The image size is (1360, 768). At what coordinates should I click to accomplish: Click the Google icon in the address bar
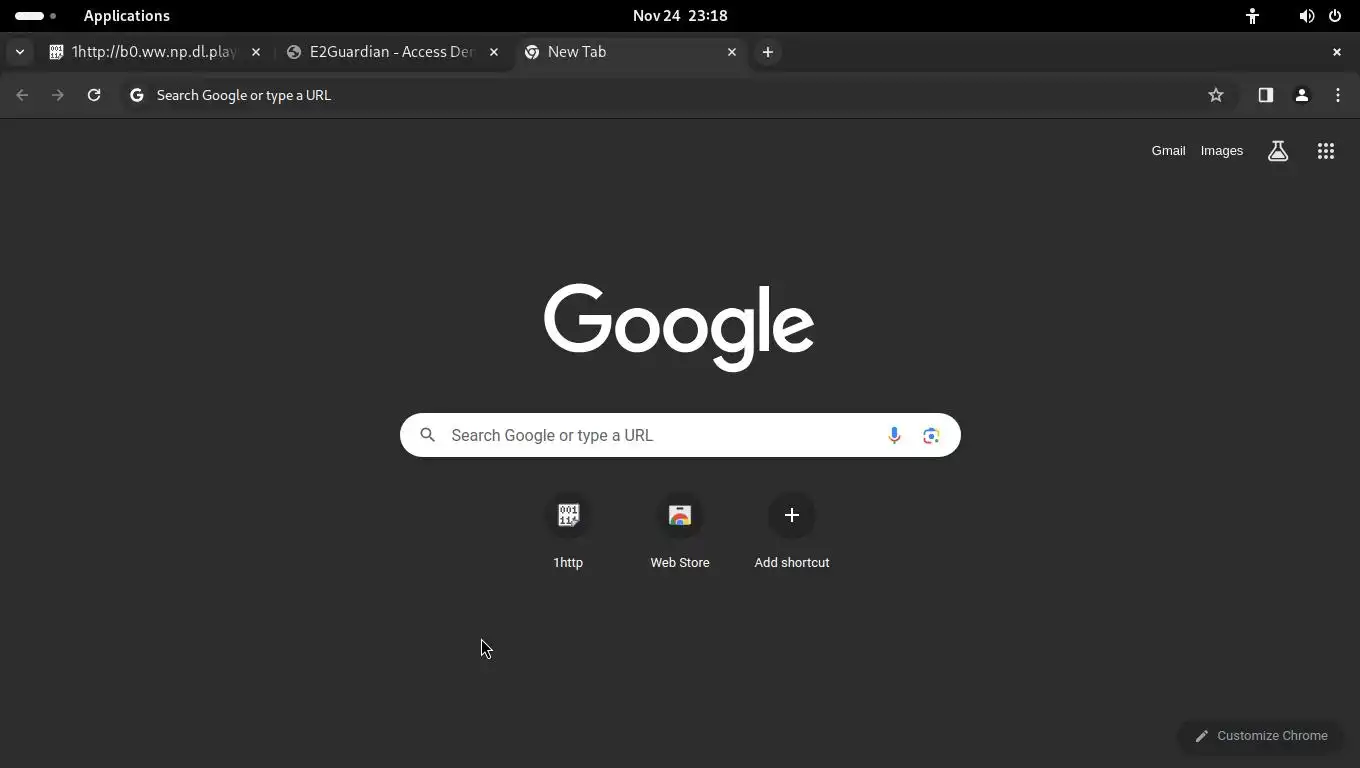click(x=137, y=95)
